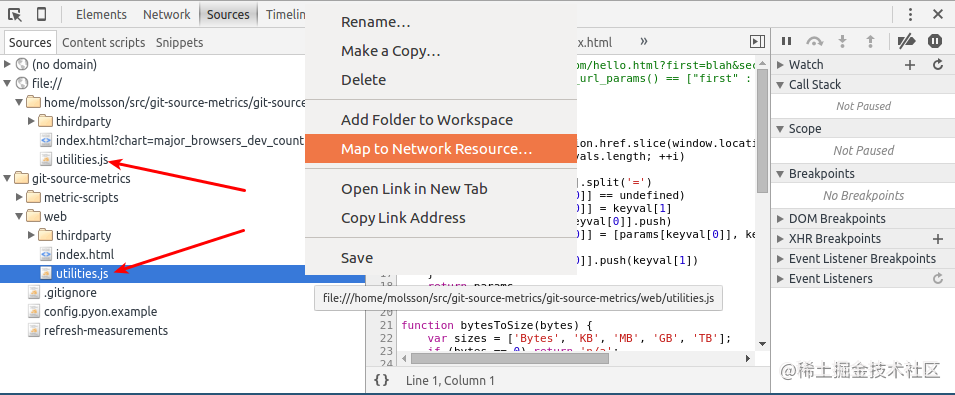
Task: Toggle device mode phone icon
Action: tap(41, 15)
